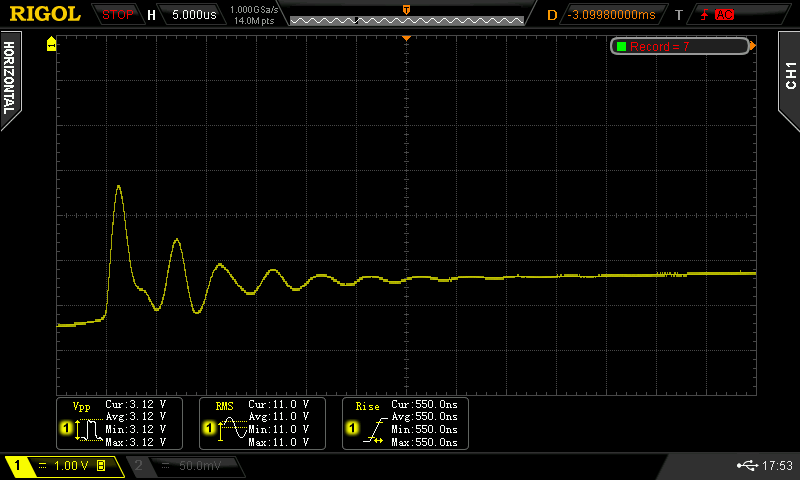800x480 pixels.
Task: Click the Vpp Max:3.12 V value
Action: [x=136, y=442]
